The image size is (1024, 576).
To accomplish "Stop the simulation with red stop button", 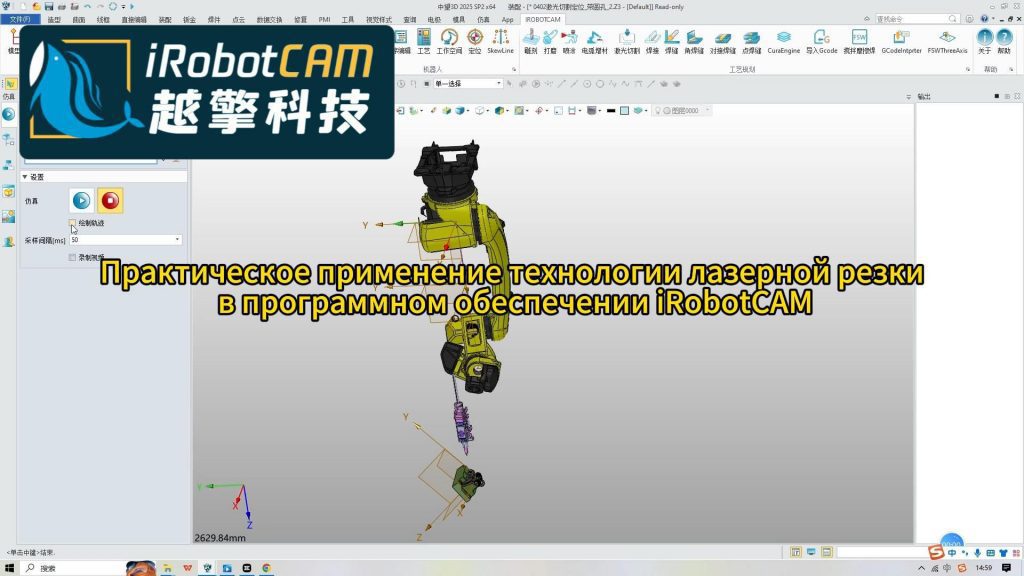I will 110,200.
